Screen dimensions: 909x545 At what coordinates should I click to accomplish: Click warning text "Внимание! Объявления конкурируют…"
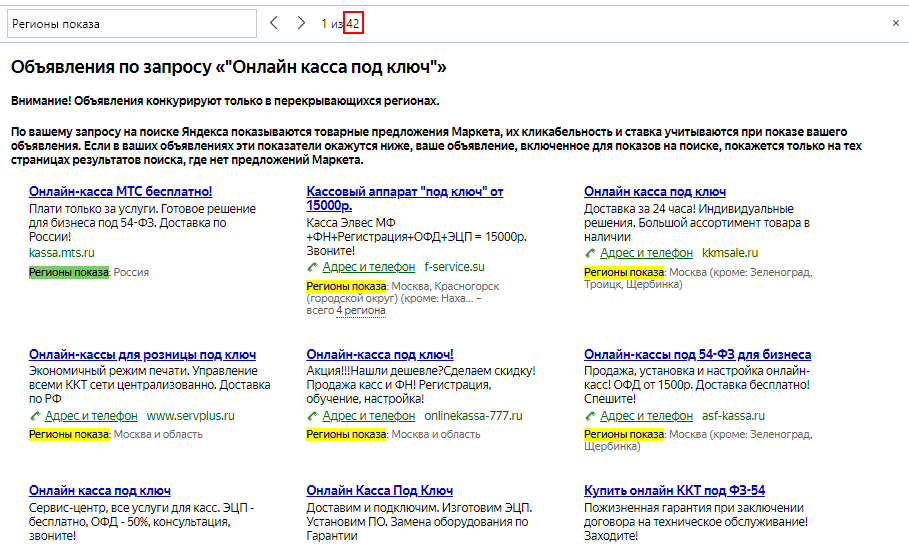[x=225, y=101]
